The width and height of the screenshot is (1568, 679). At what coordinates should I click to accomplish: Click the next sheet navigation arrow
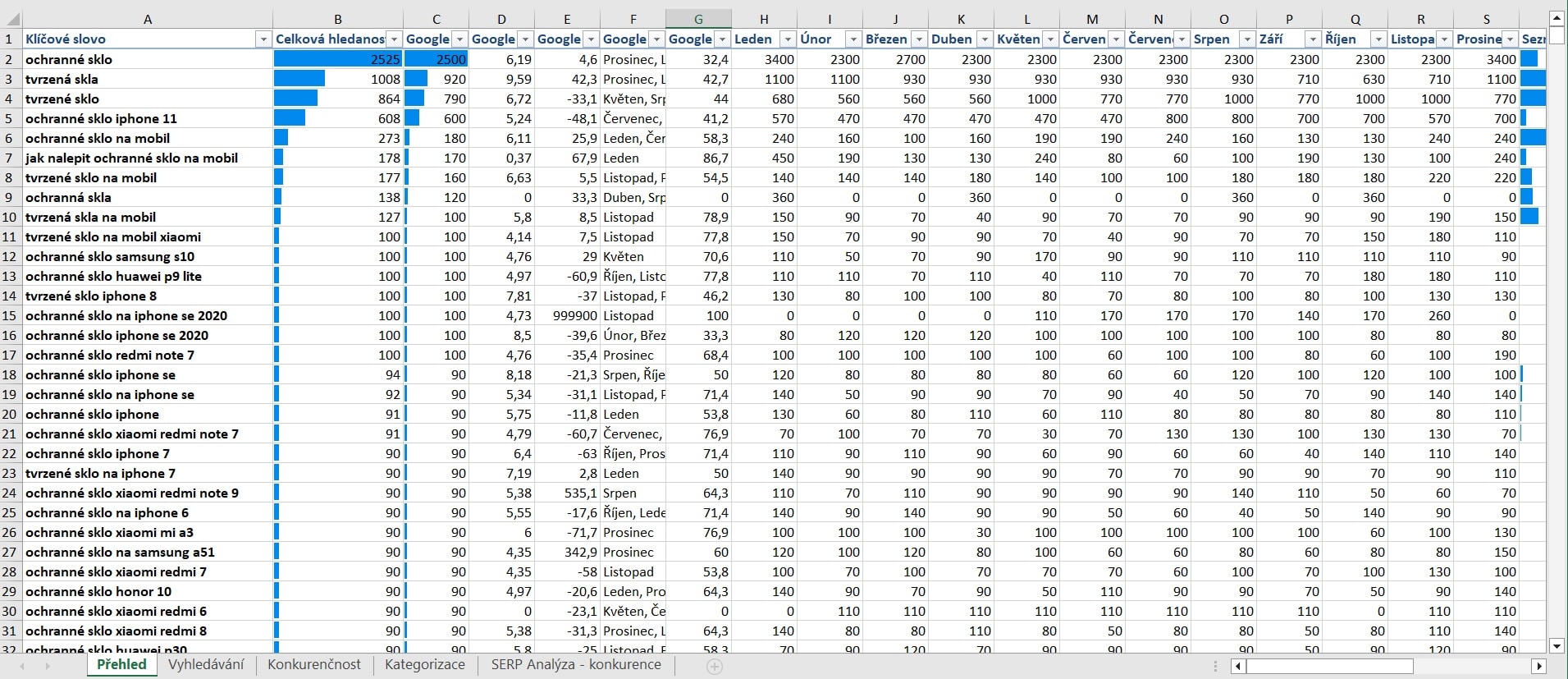(x=48, y=666)
